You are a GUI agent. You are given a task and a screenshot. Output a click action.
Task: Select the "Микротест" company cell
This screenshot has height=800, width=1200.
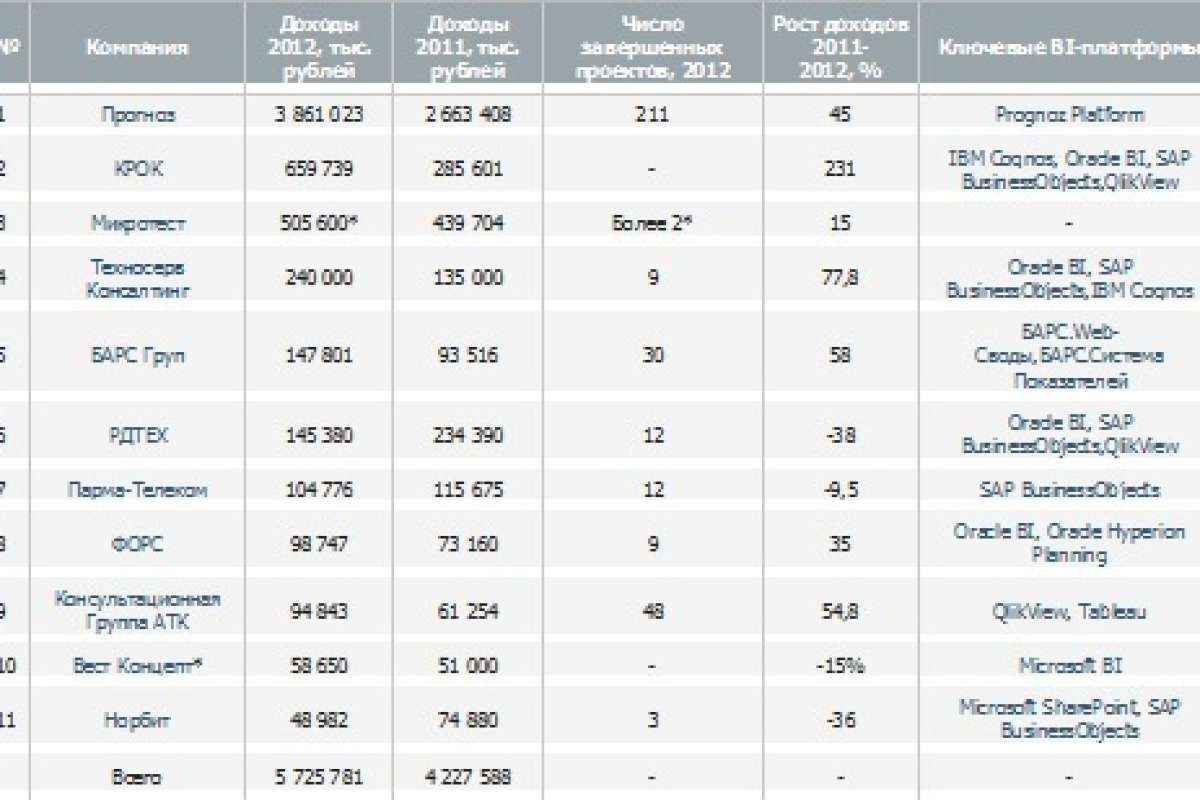pos(138,224)
